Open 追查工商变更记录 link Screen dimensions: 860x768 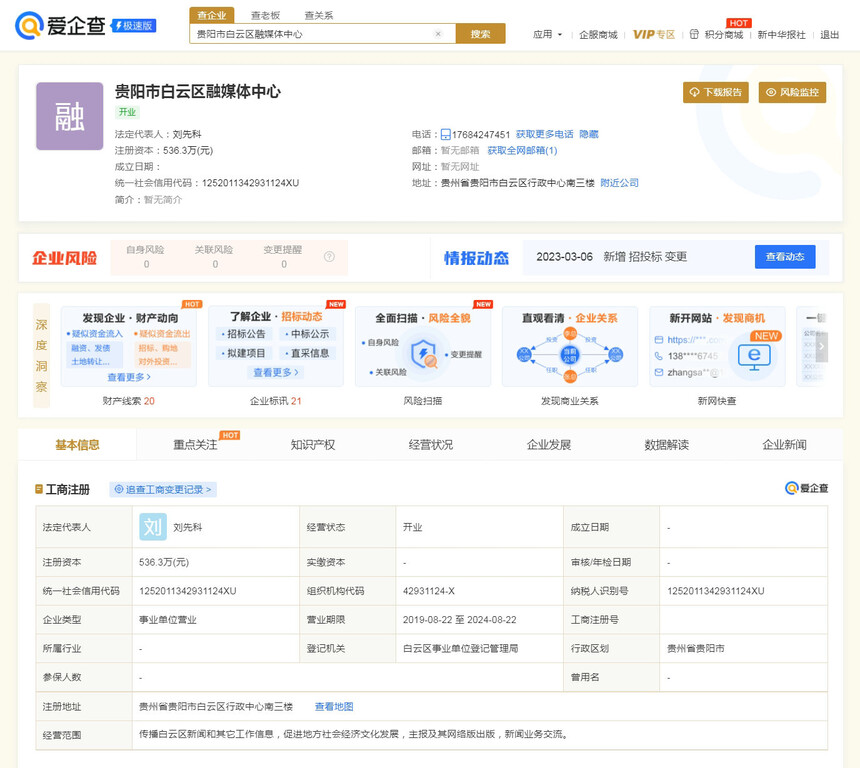tap(163, 489)
